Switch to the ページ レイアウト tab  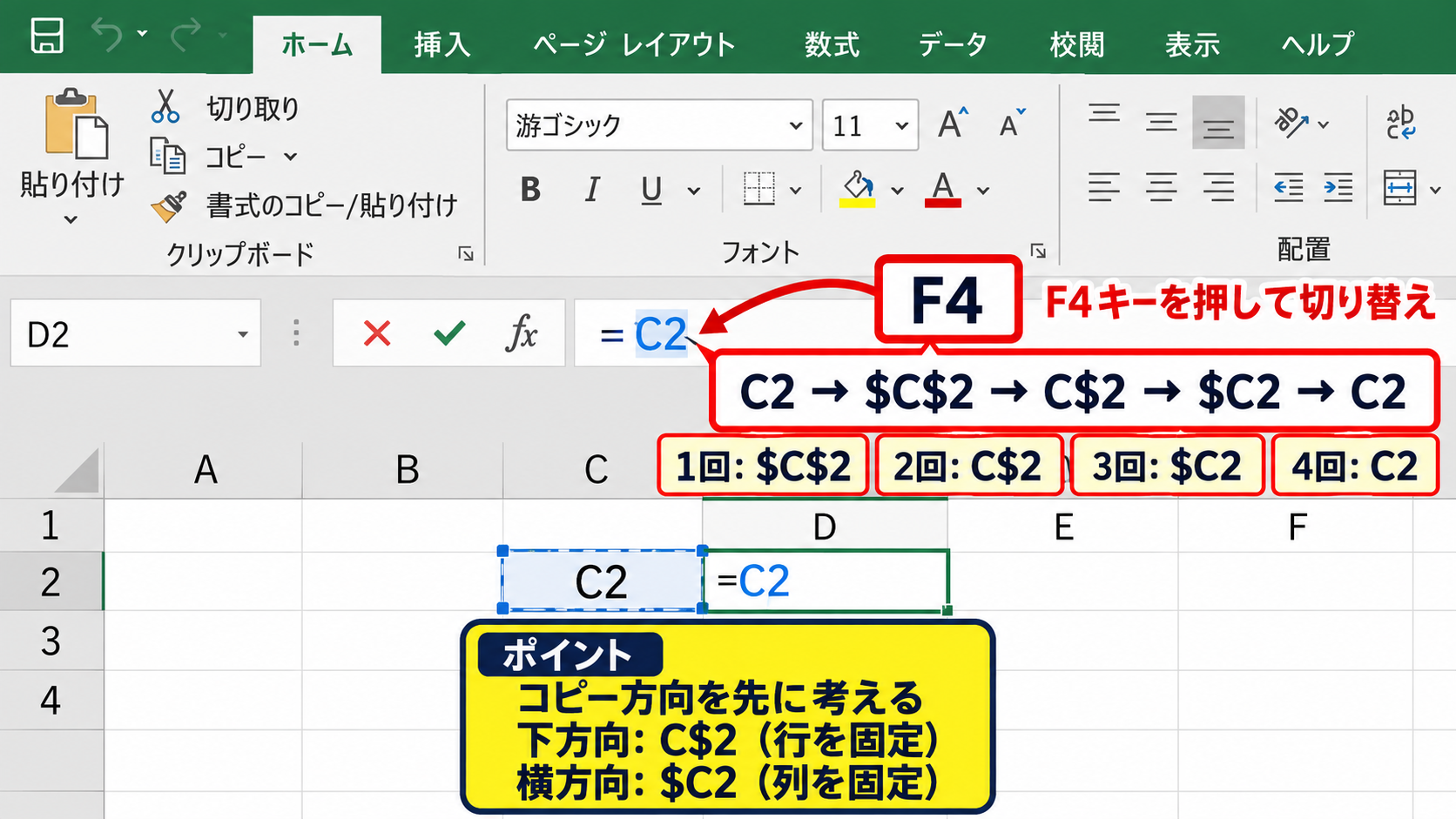pos(634,44)
